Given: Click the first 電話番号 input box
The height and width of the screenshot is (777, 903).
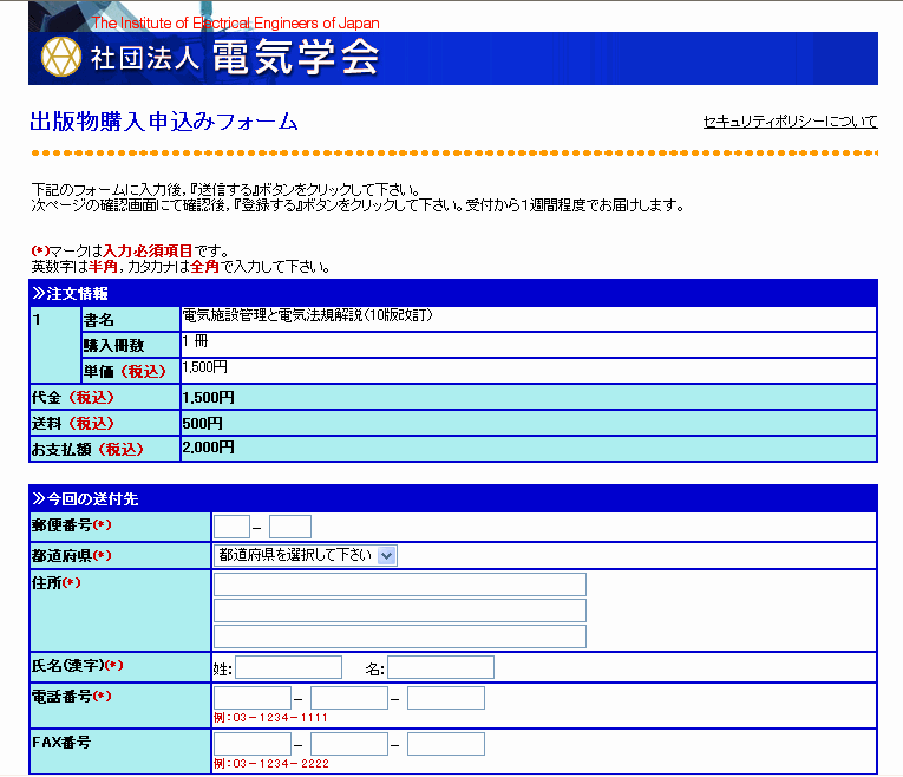Looking at the screenshot, I should (252, 698).
